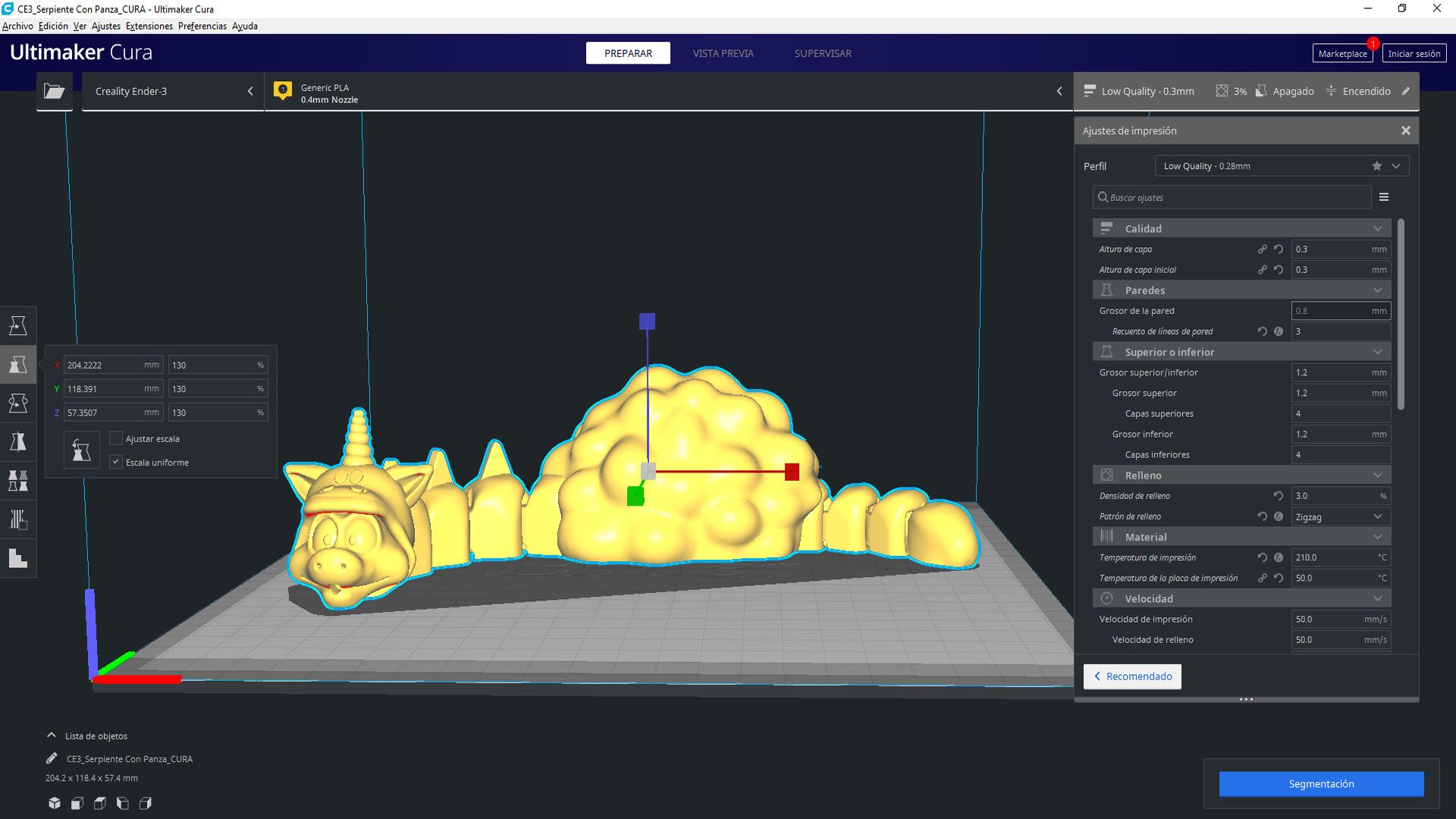Screen dimensions: 1456x819
Task: Open Preferencias menu
Action: 202,26
